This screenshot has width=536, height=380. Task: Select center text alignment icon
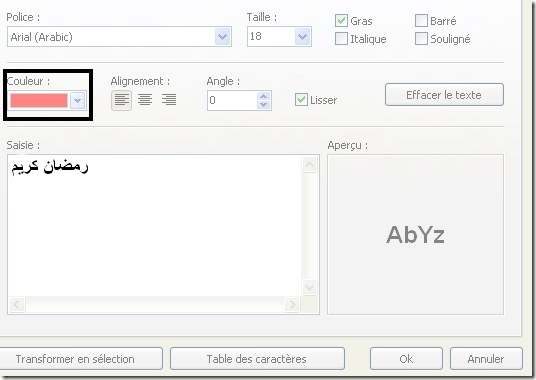[145, 100]
